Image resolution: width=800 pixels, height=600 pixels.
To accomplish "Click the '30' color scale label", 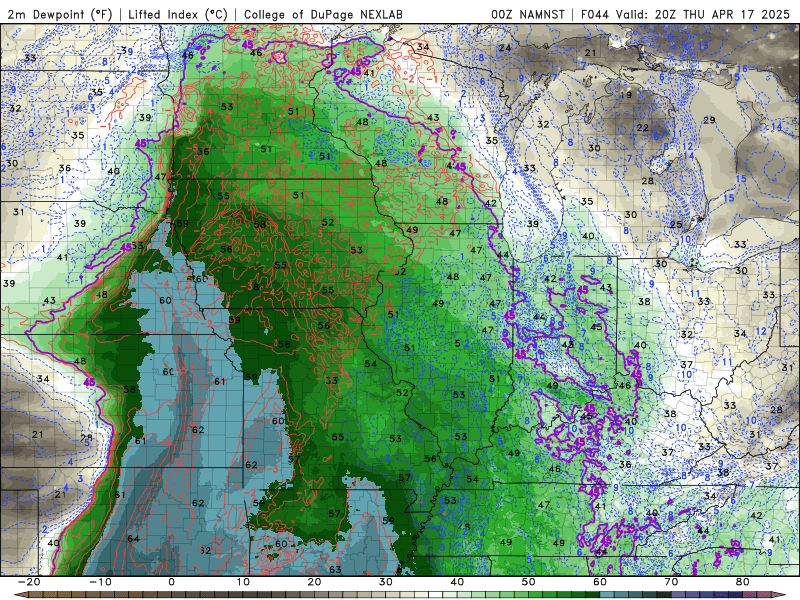I will tap(386, 582).
